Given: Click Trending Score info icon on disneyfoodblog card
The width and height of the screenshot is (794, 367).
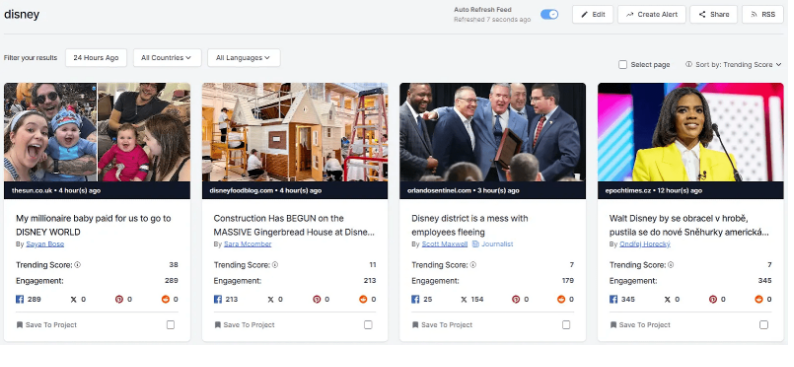Looking at the screenshot, I should [275, 265].
